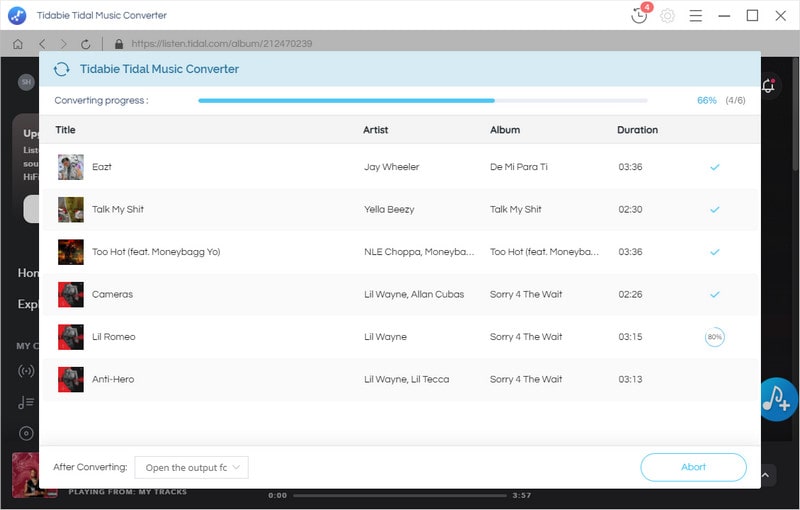Click the lock icon beside URL
Viewport: 800px width, 510px height.
coord(119,44)
